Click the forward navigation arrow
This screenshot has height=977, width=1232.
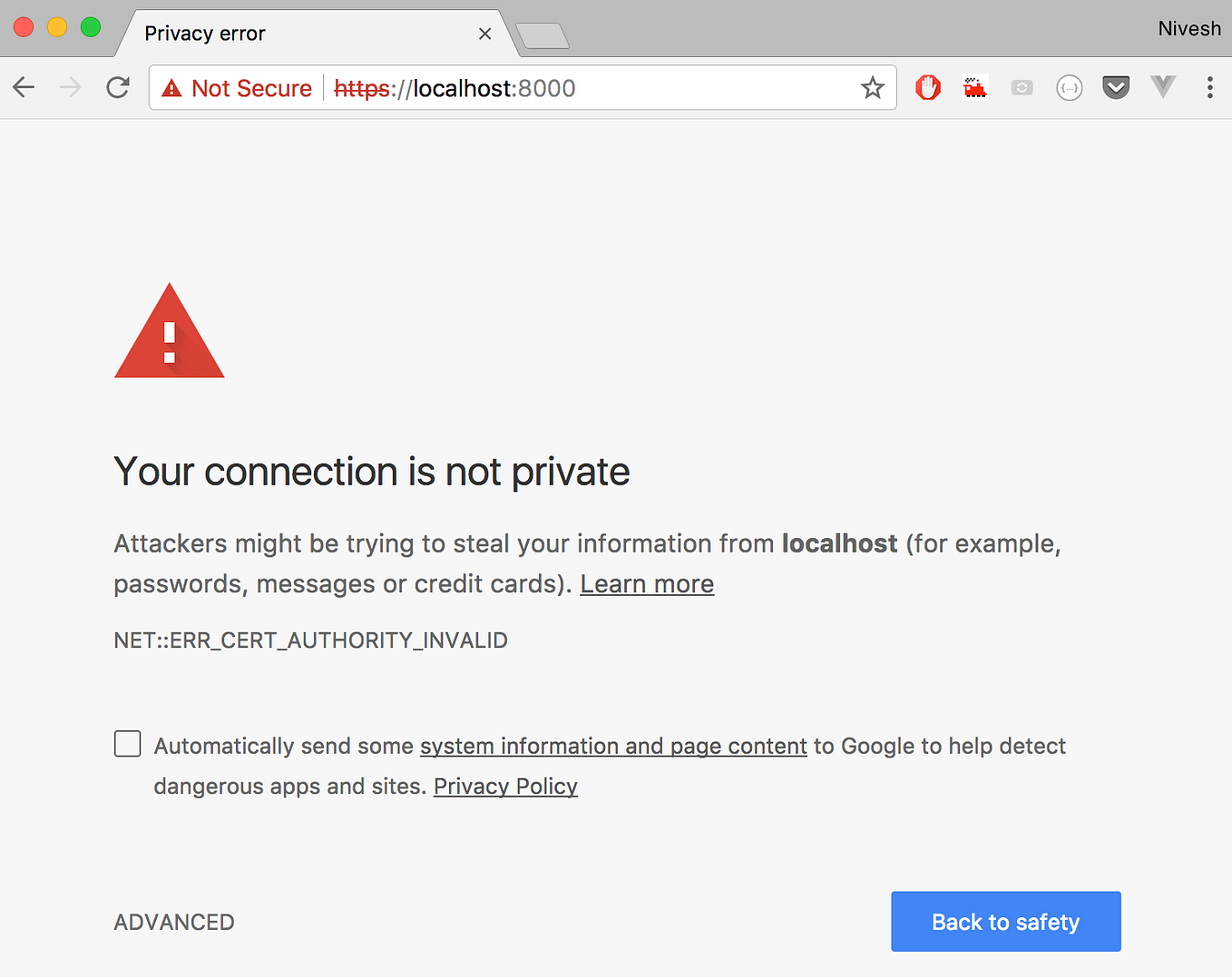point(70,87)
